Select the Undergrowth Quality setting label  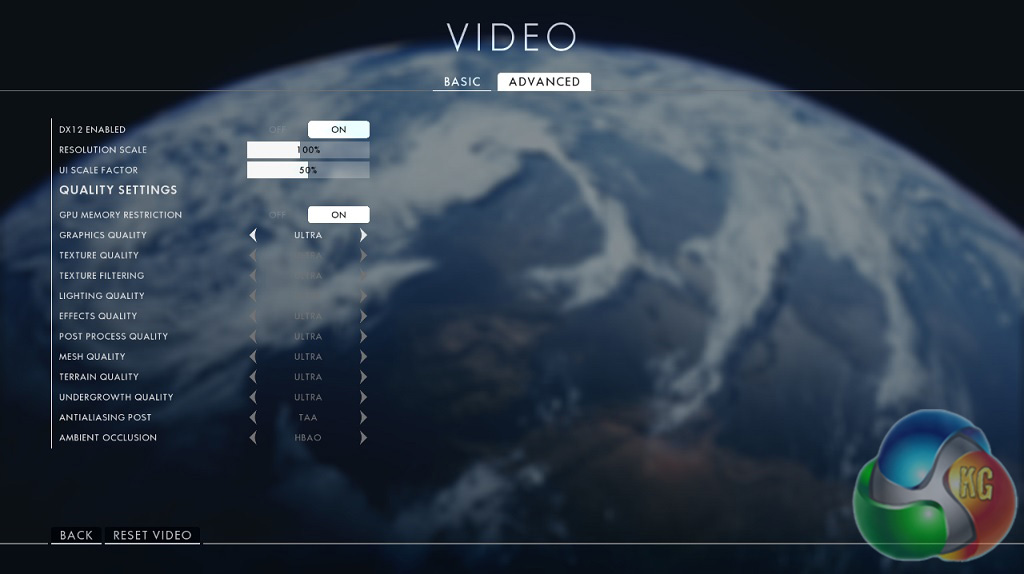click(116, 397)
